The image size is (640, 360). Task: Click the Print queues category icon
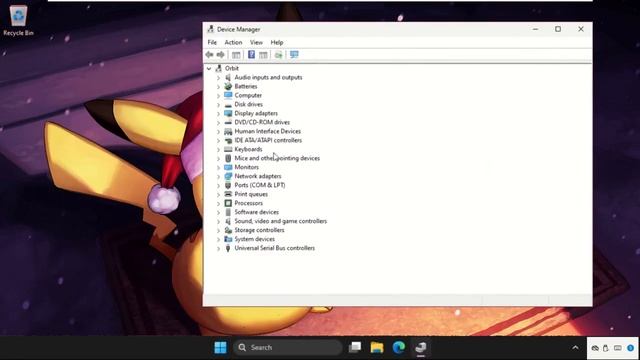point(228,194)
